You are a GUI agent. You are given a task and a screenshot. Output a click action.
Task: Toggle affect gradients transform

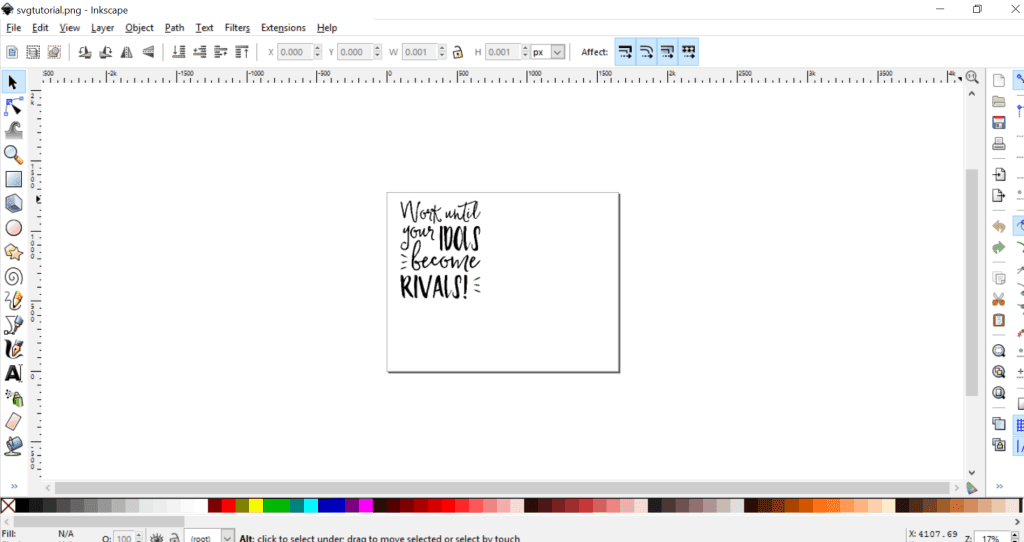(x=667, y=52)
